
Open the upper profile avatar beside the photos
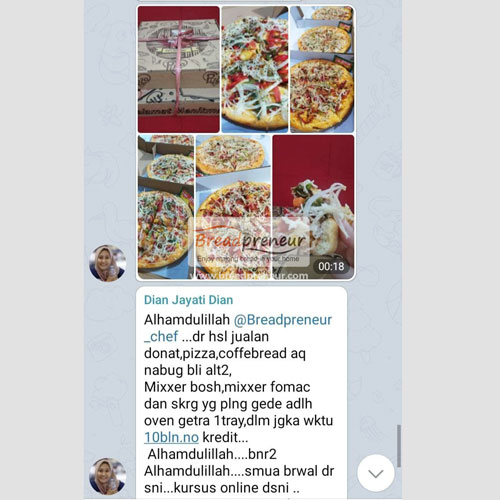click(x=108, y=263)
